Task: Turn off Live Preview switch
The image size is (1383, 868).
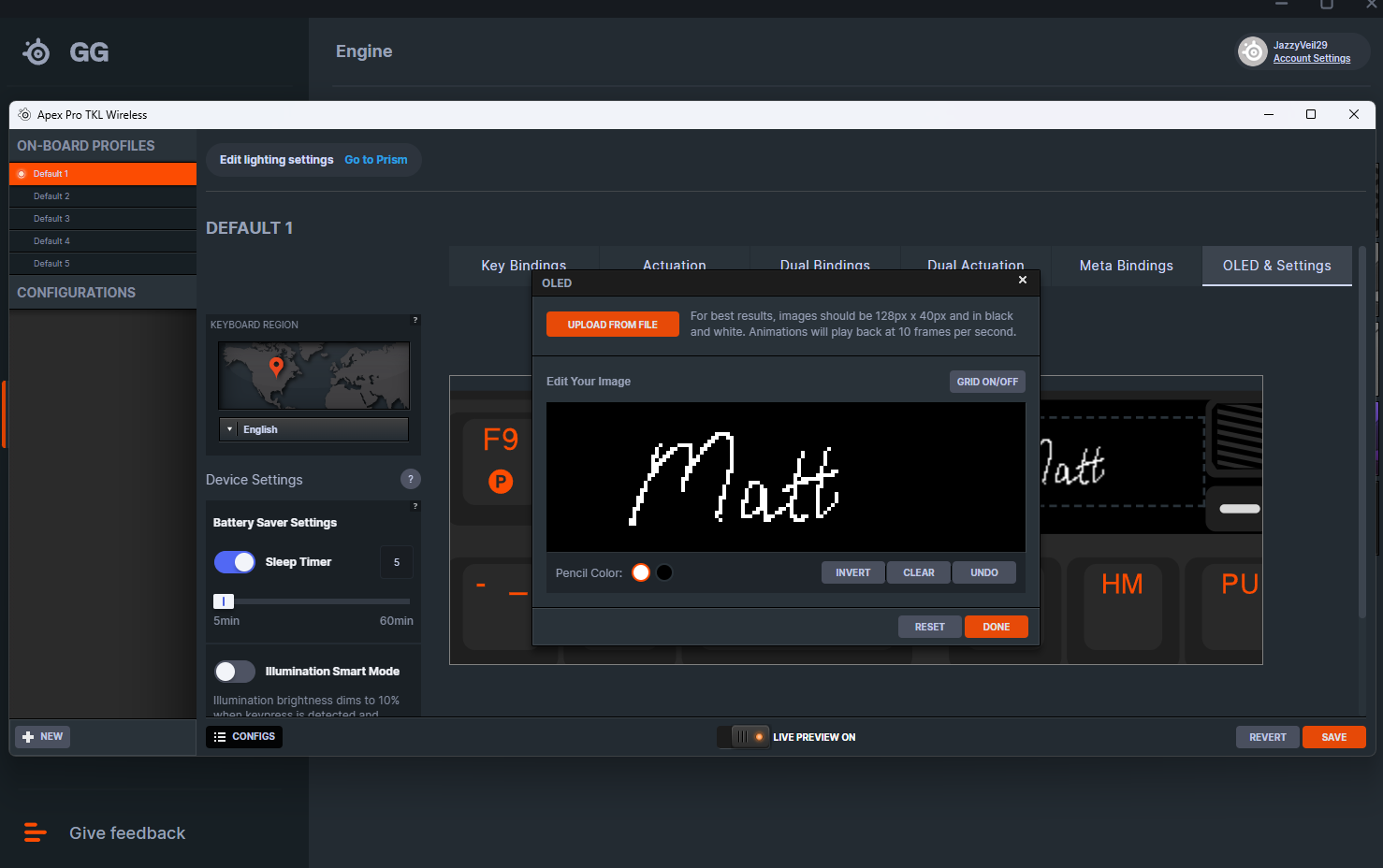Action: point(744,737)
